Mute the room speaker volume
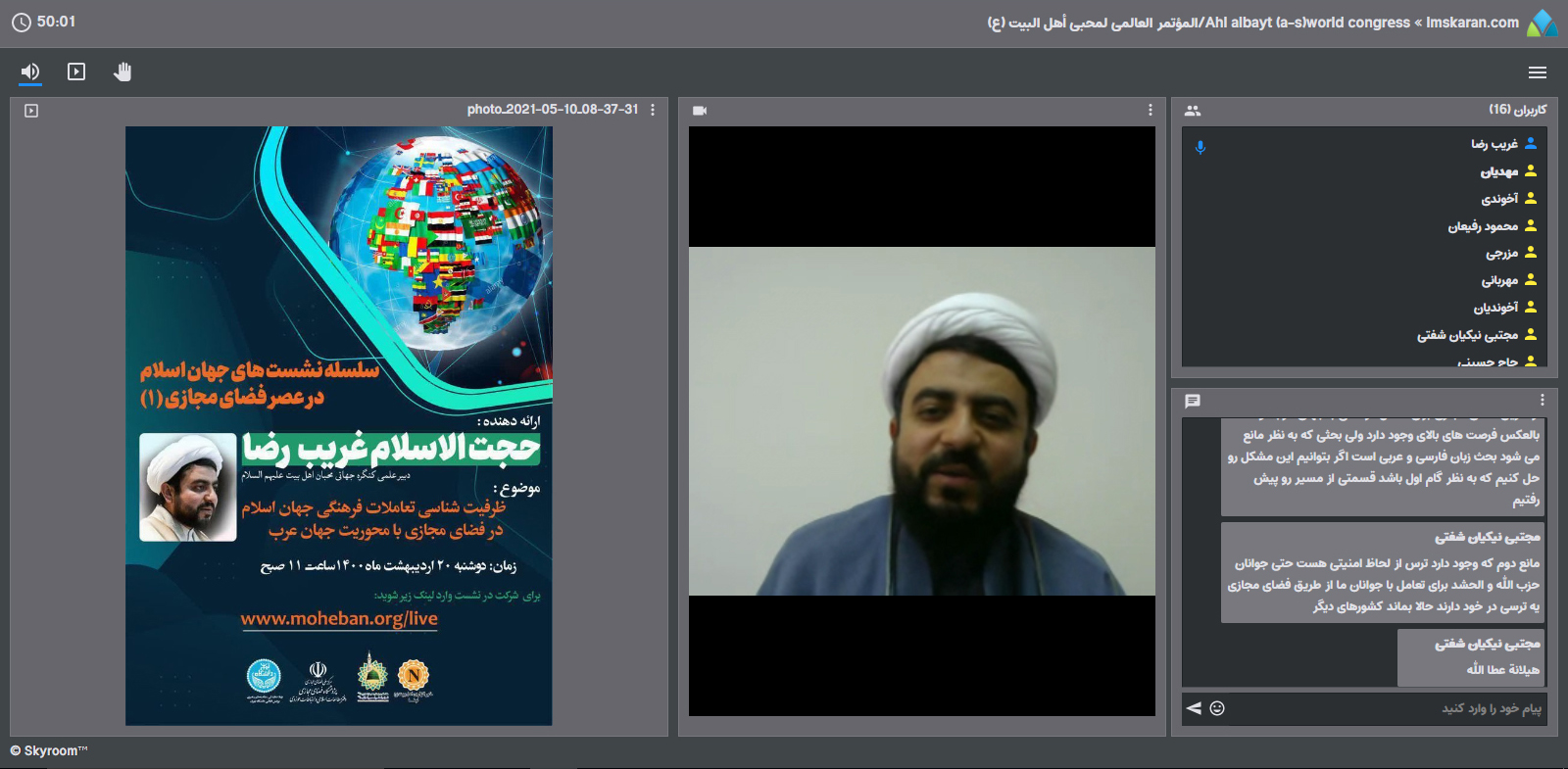This screenshot has height=769, width=1568. coord(30,72)
